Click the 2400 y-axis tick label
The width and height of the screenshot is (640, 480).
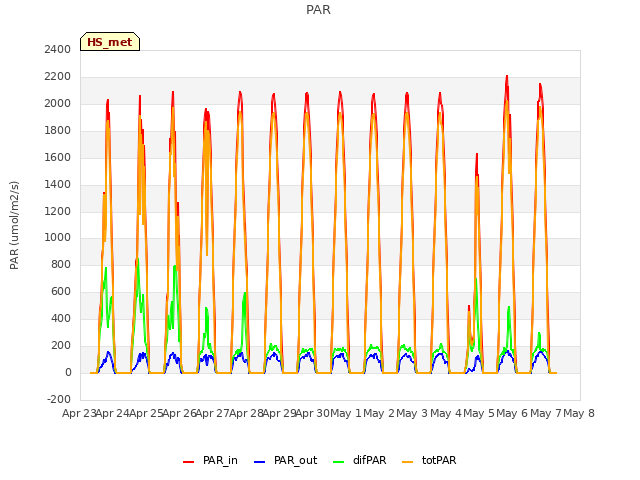click(58, 50)
